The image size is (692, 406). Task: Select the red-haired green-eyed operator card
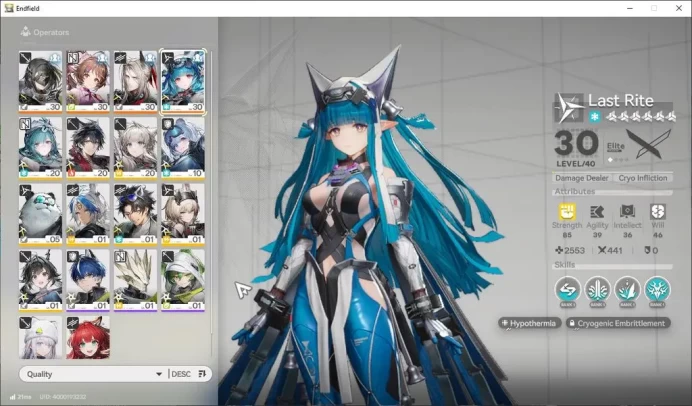(x=88, y=338)
